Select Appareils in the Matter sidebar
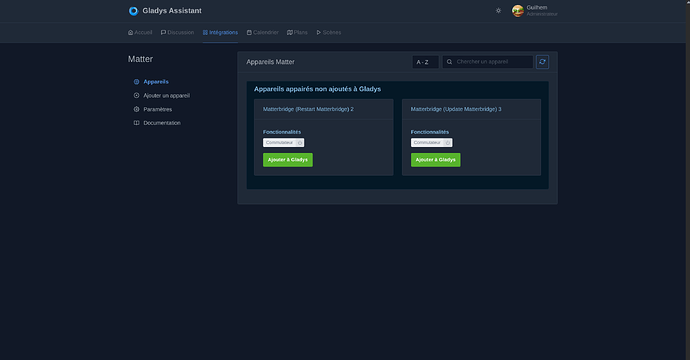 [151, 82]
